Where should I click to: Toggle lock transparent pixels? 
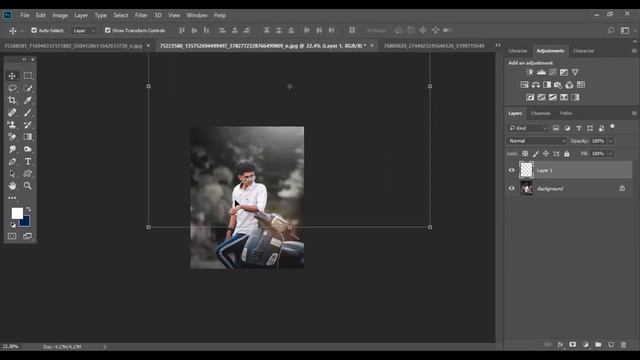[525, 154]
